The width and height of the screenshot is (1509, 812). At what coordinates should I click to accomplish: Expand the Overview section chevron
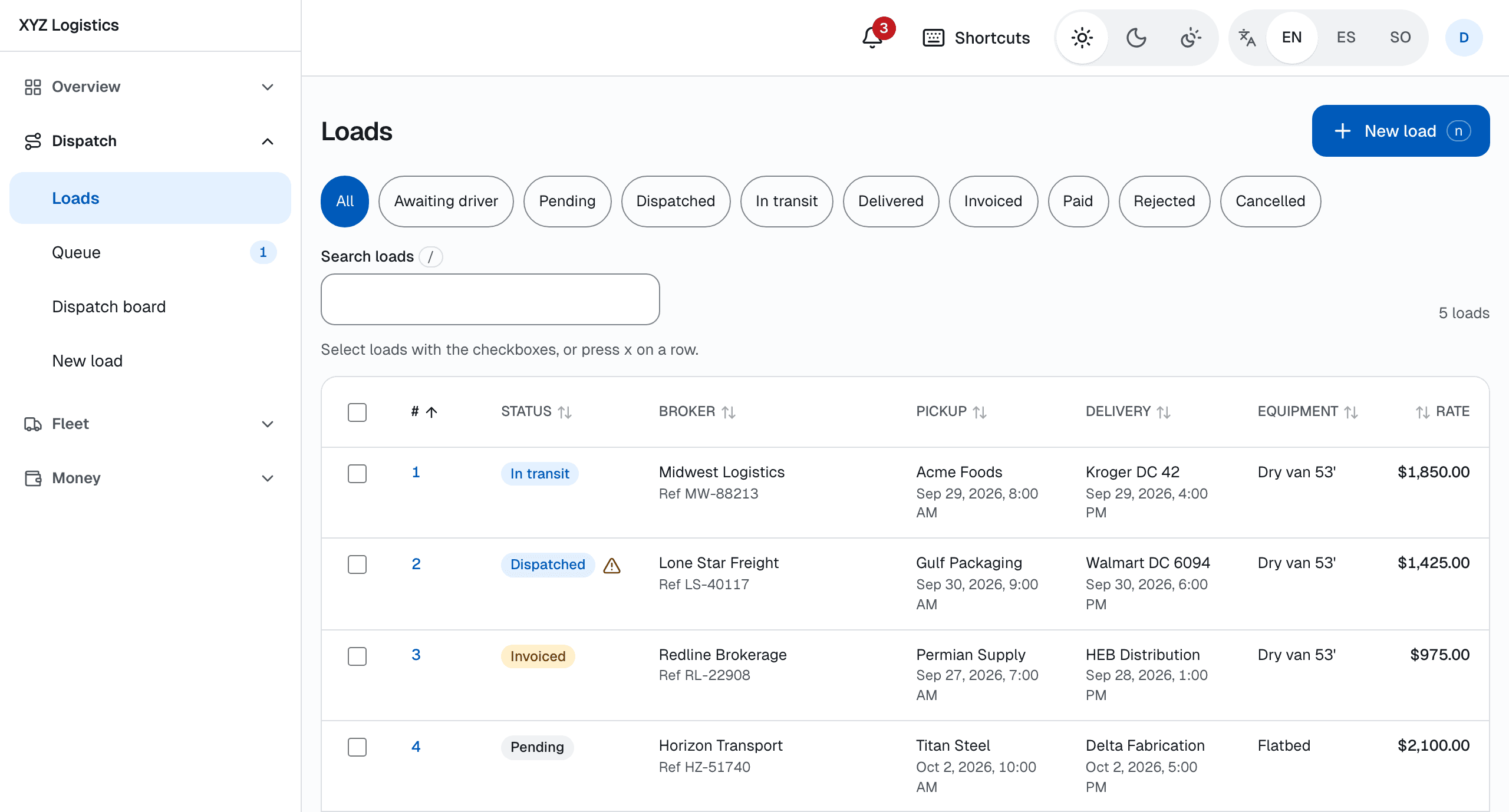268,87
